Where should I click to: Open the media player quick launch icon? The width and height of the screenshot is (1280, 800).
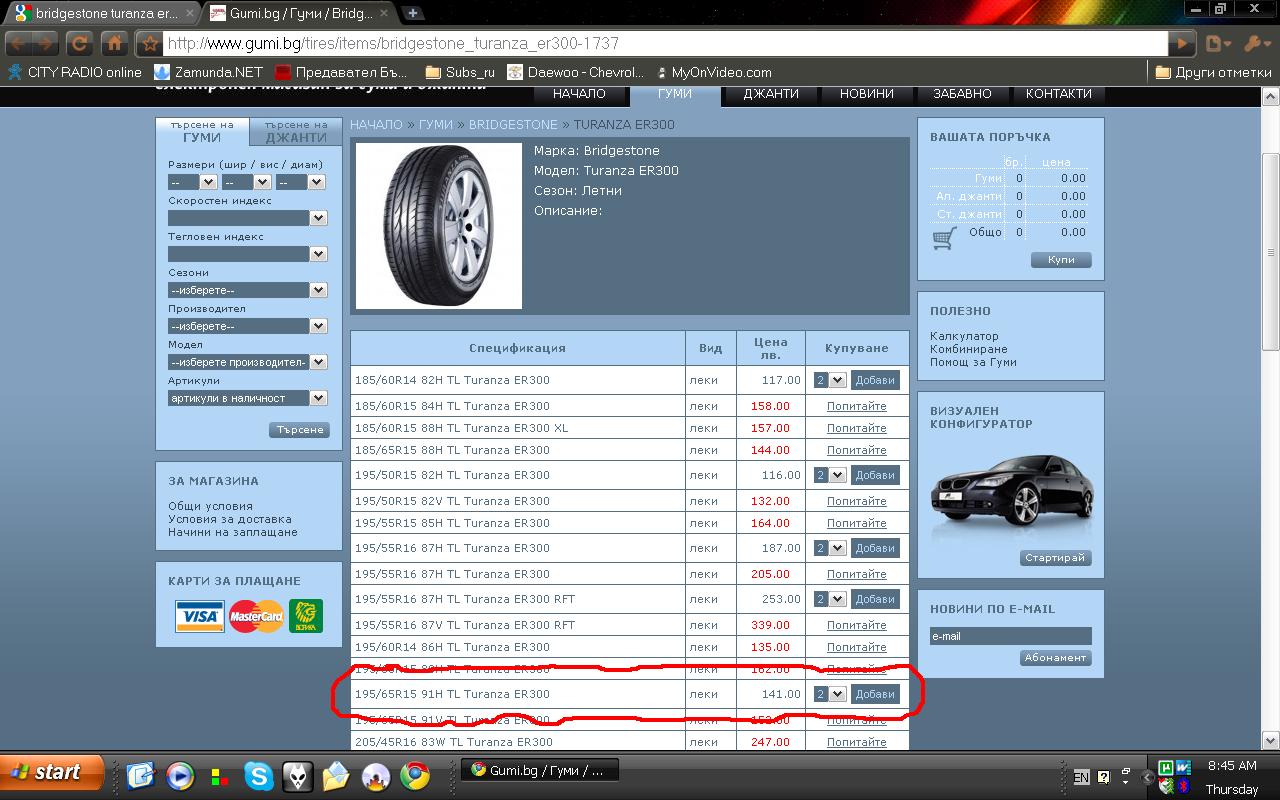coord(180,776)
